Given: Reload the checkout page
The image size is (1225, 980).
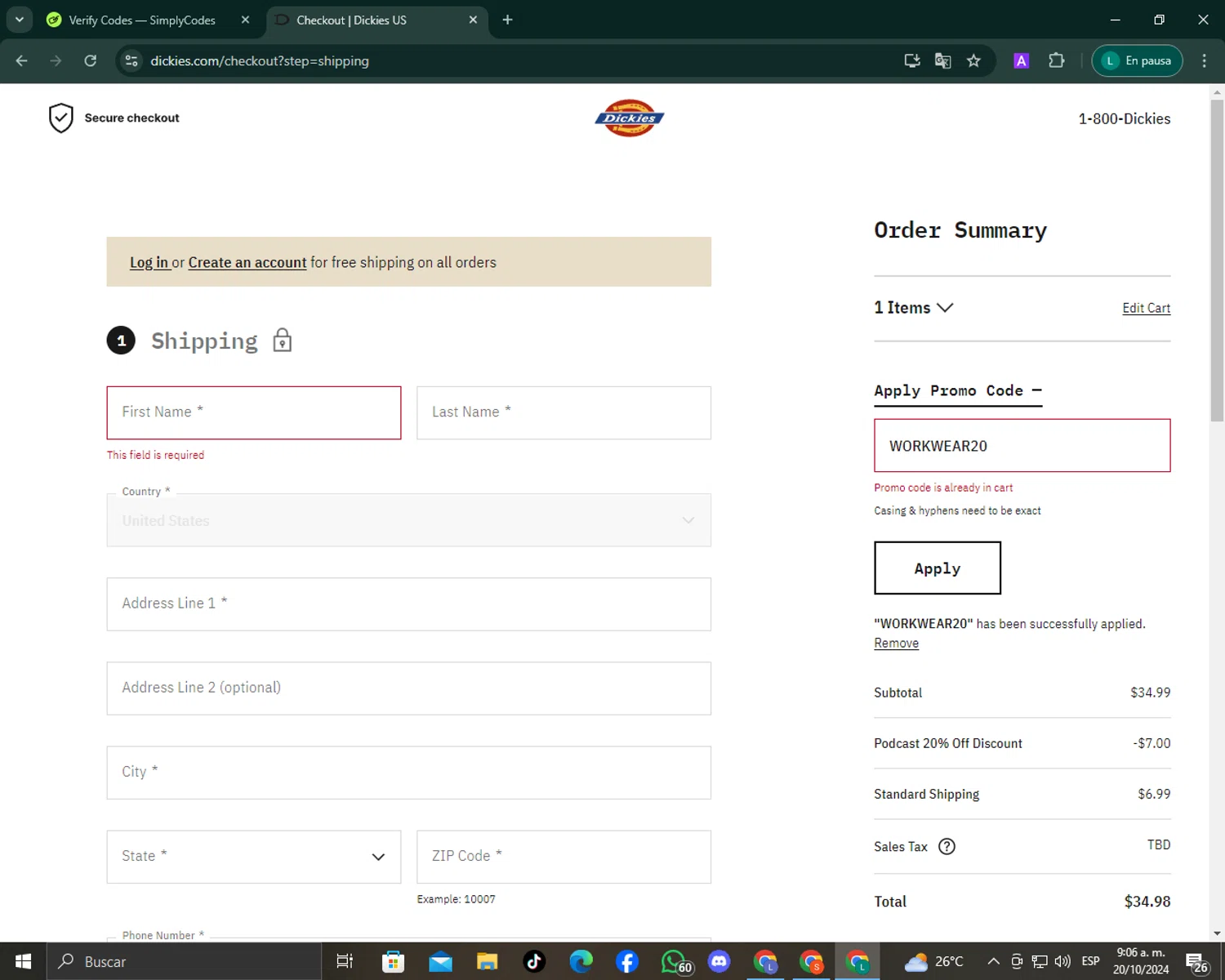Looking at the screenshot, I should (91, 60).
